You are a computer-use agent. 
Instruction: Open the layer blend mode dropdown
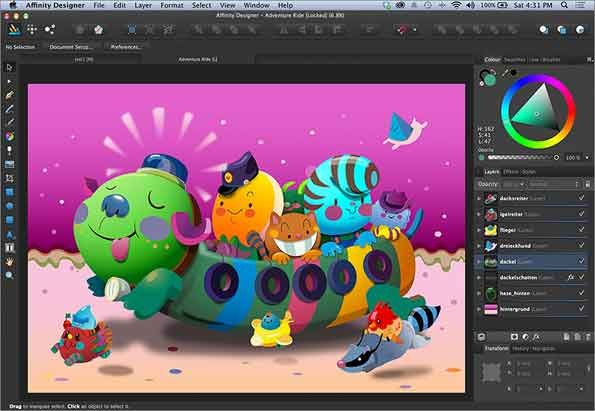tap(554, 184)
